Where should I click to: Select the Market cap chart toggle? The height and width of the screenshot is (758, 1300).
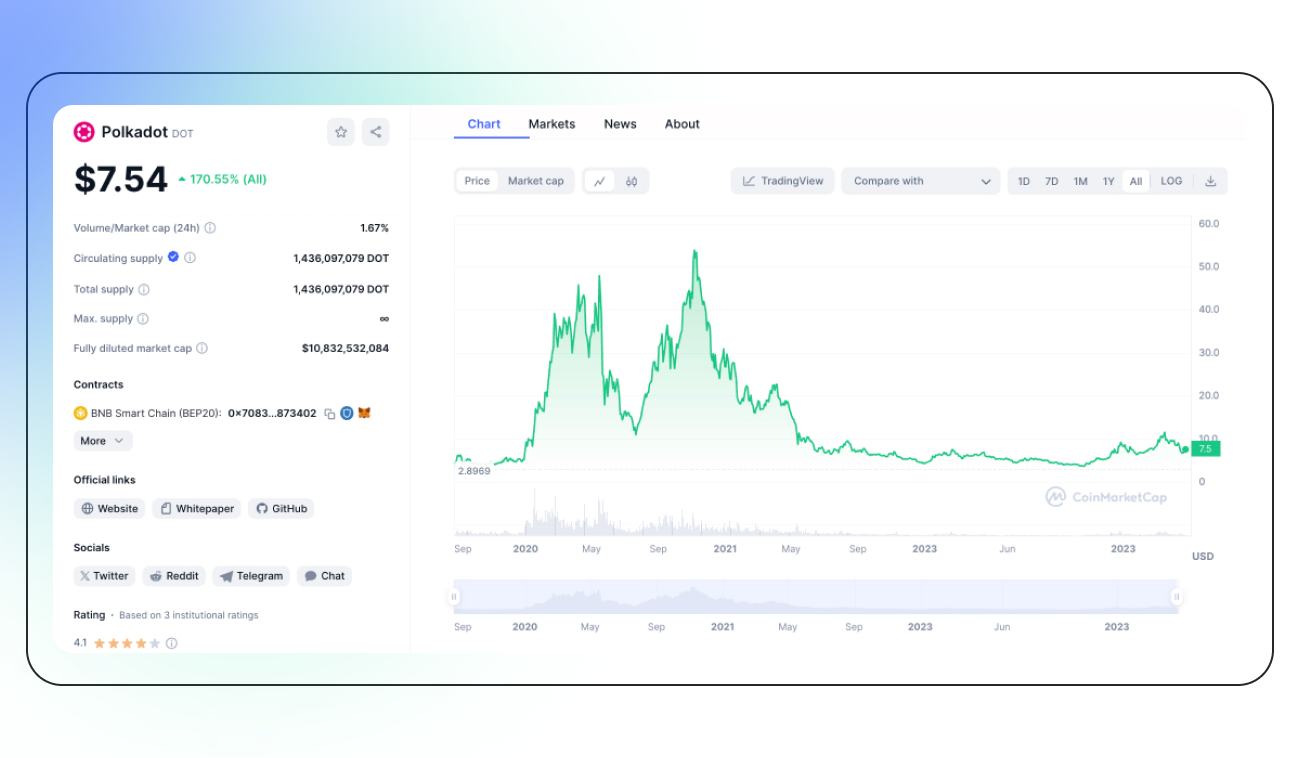[x=536, y=181]
